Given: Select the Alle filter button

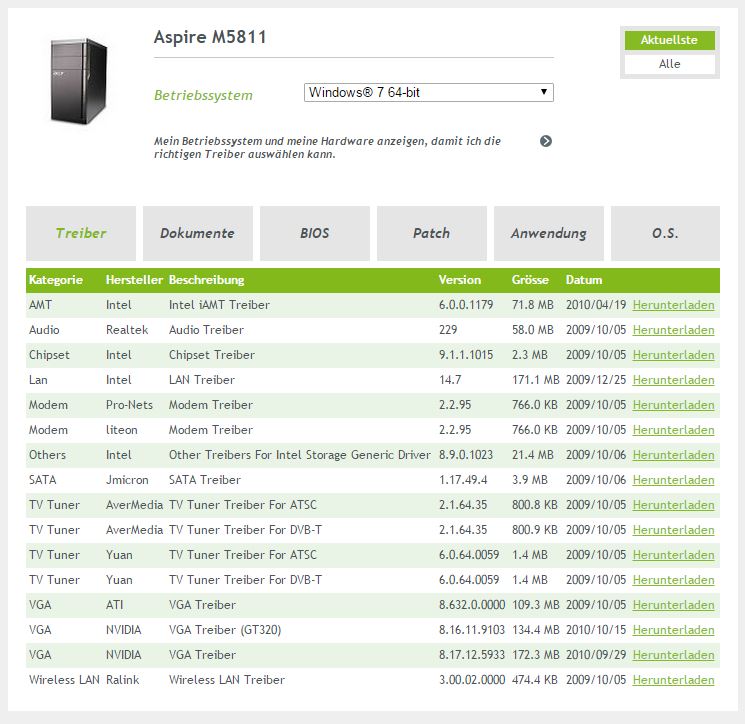Looking at the screenshot, I should tap(669, 64).
